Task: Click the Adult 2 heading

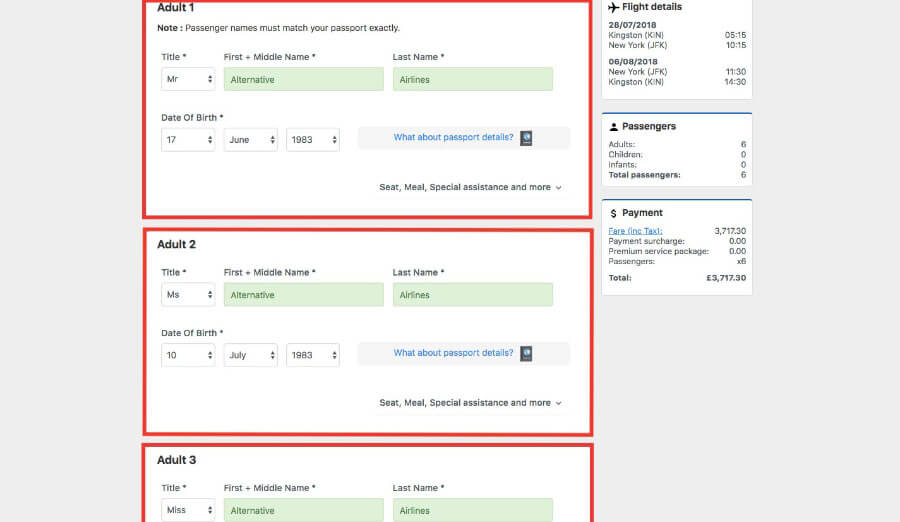Action: tap(177, 245)
